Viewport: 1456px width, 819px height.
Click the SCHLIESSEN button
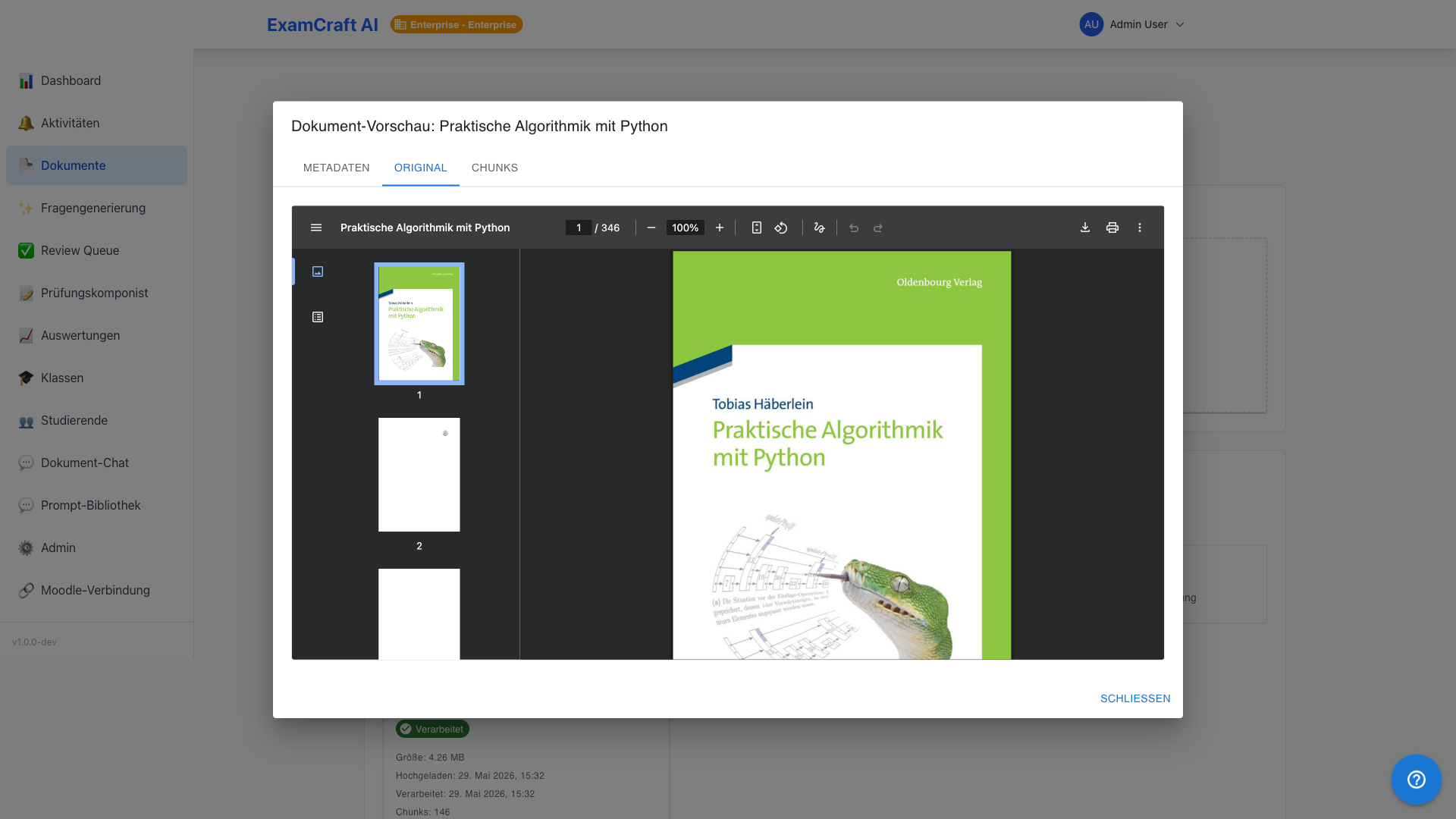click(x=1135, y=698)
